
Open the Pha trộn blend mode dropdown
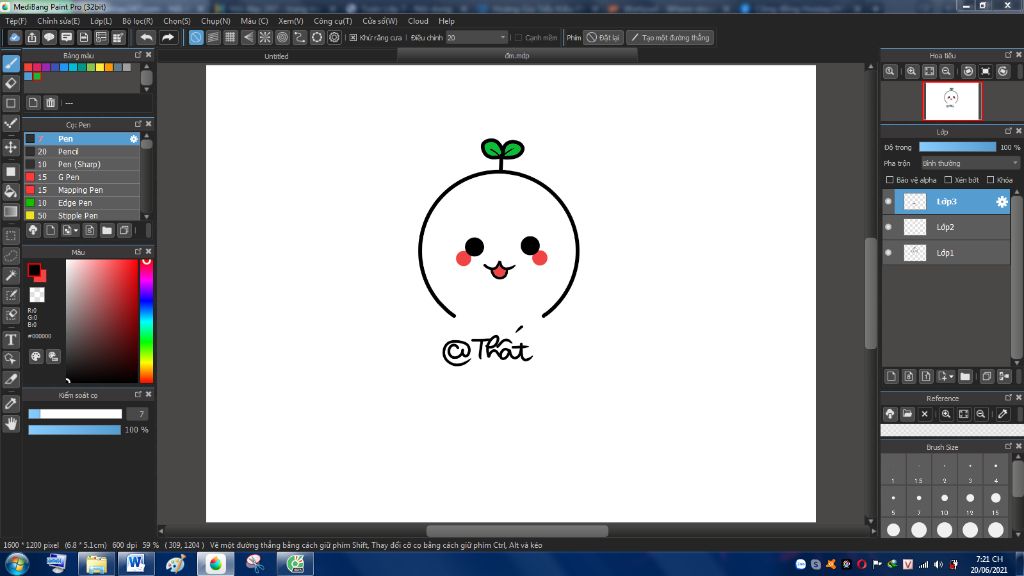pos(970,163)
